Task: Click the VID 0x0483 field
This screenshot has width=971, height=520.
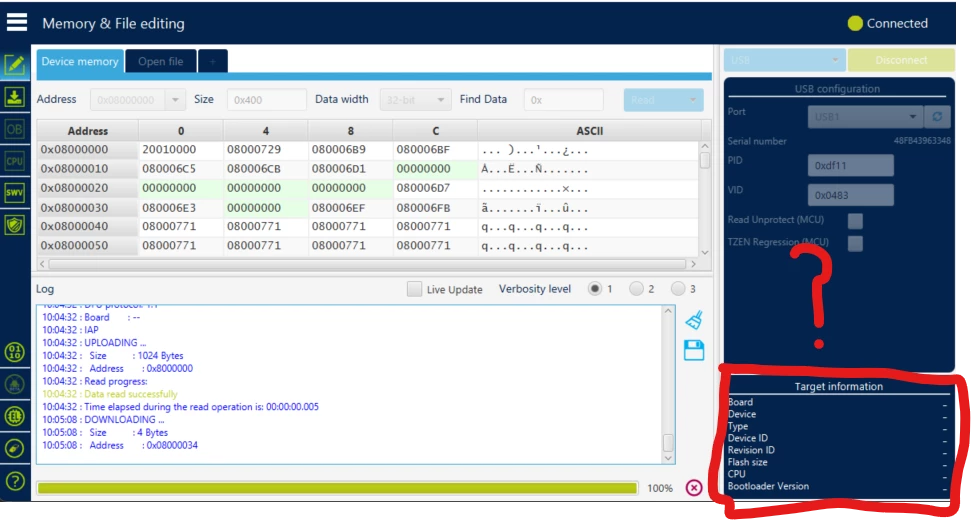Action: pos(850,195)
